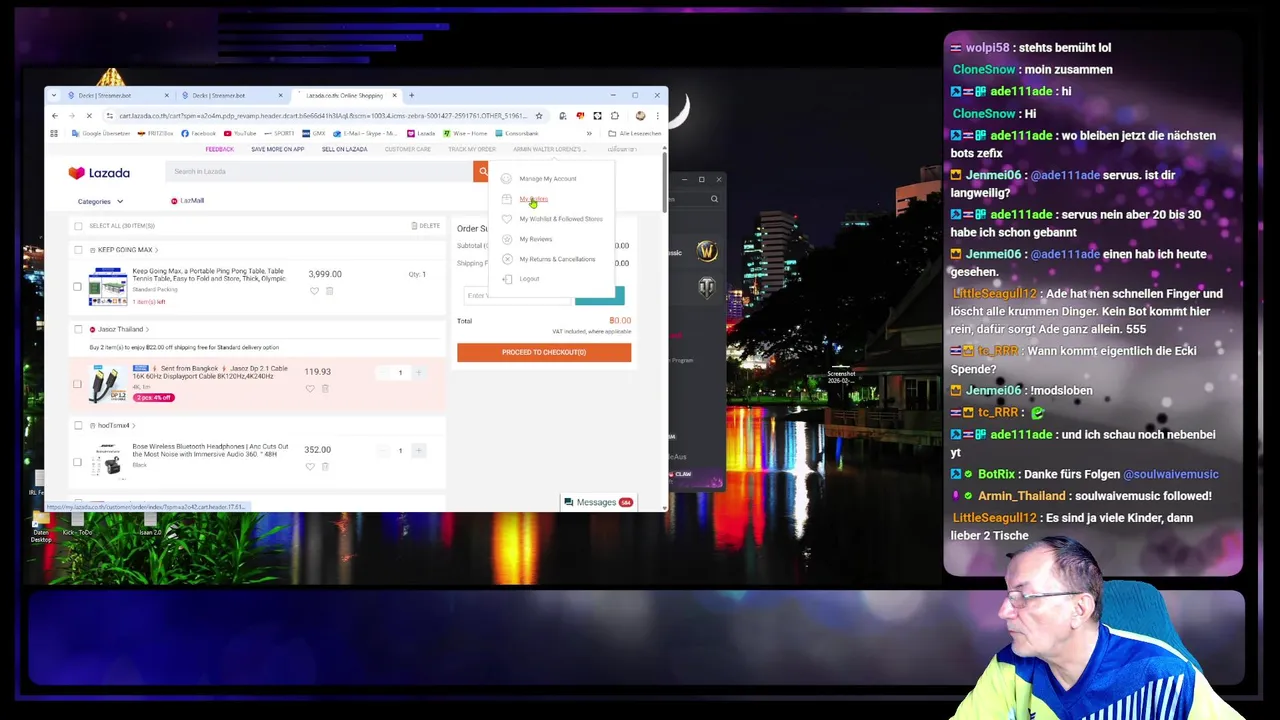Open the Chrome tab search dropdown arrow

coord(54,96)
